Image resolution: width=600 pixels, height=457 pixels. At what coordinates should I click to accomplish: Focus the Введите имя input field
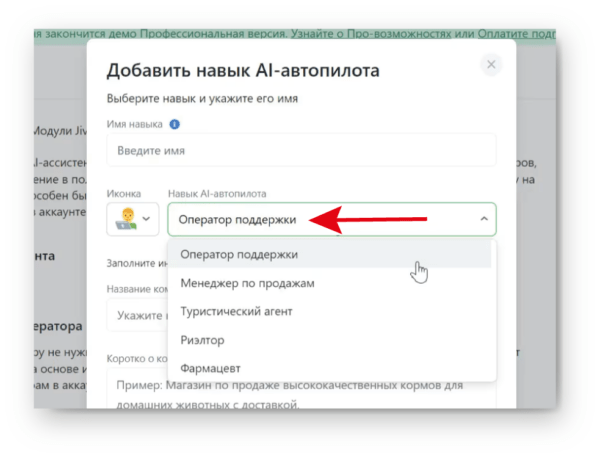pyautogui.click(x=301, y=150)
